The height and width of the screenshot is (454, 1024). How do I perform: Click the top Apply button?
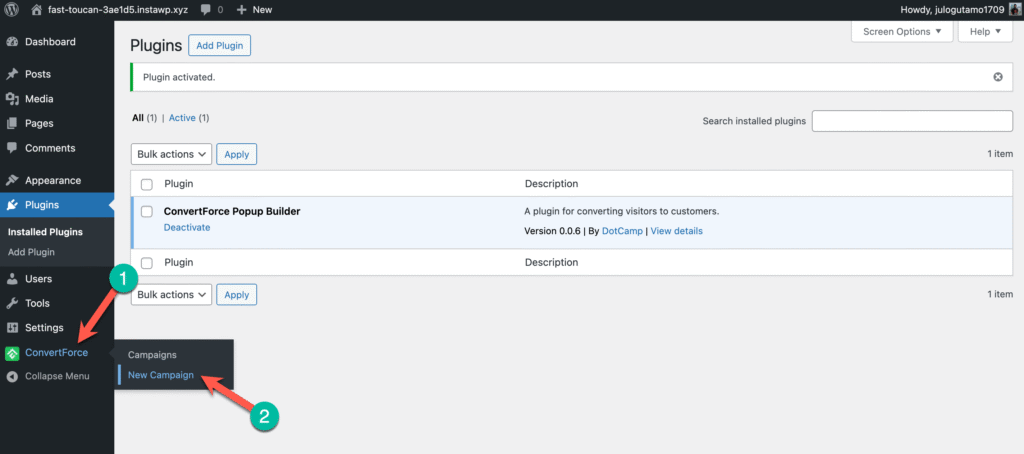[x=236, y=154]
